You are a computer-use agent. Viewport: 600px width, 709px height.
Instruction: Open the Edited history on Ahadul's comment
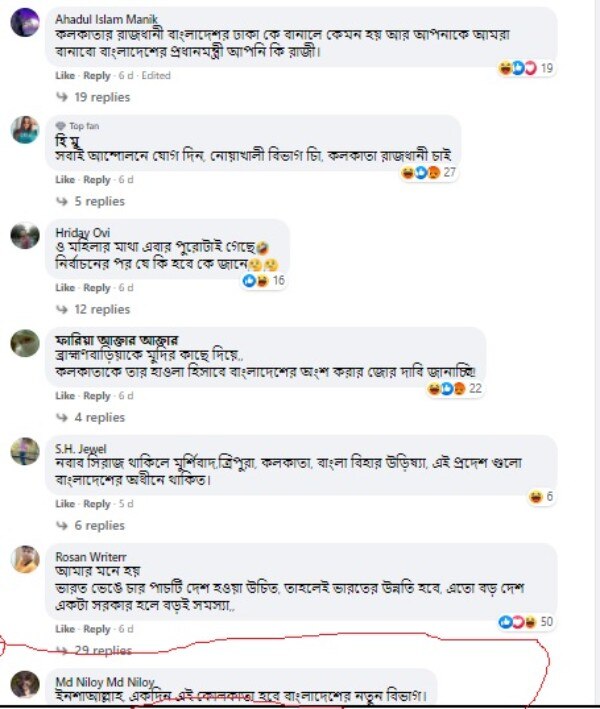tap(155, 75)
